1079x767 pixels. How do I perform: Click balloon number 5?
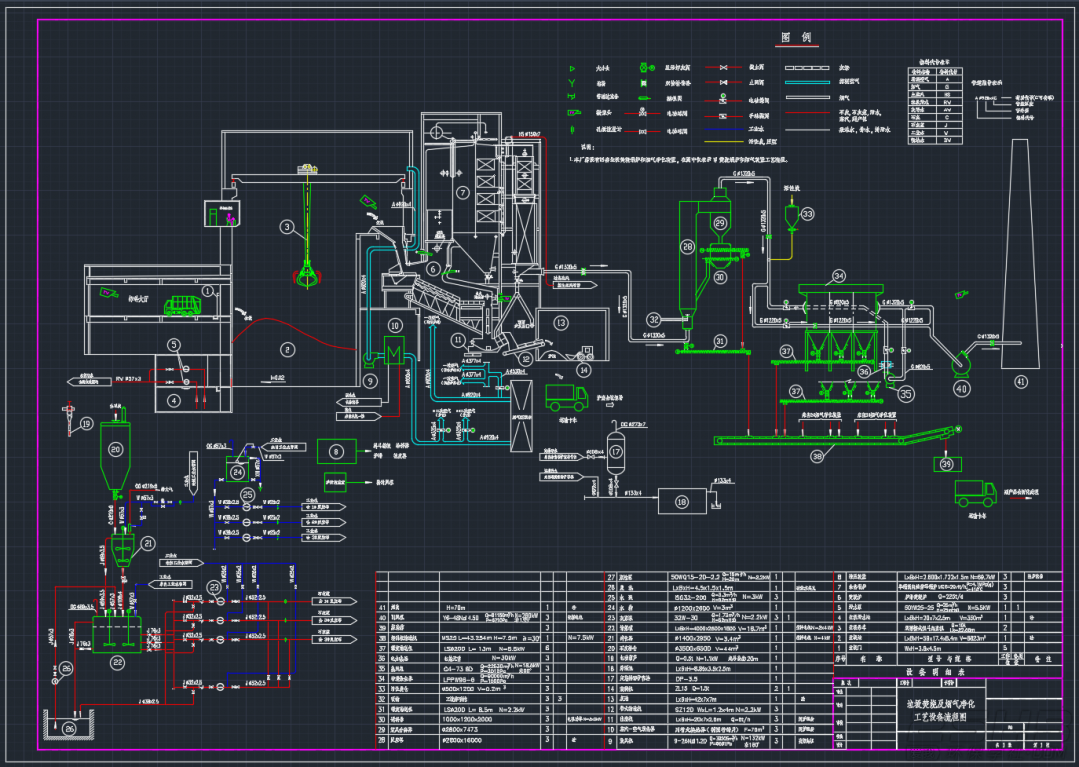pyautogui.click(x=173, y=345)
